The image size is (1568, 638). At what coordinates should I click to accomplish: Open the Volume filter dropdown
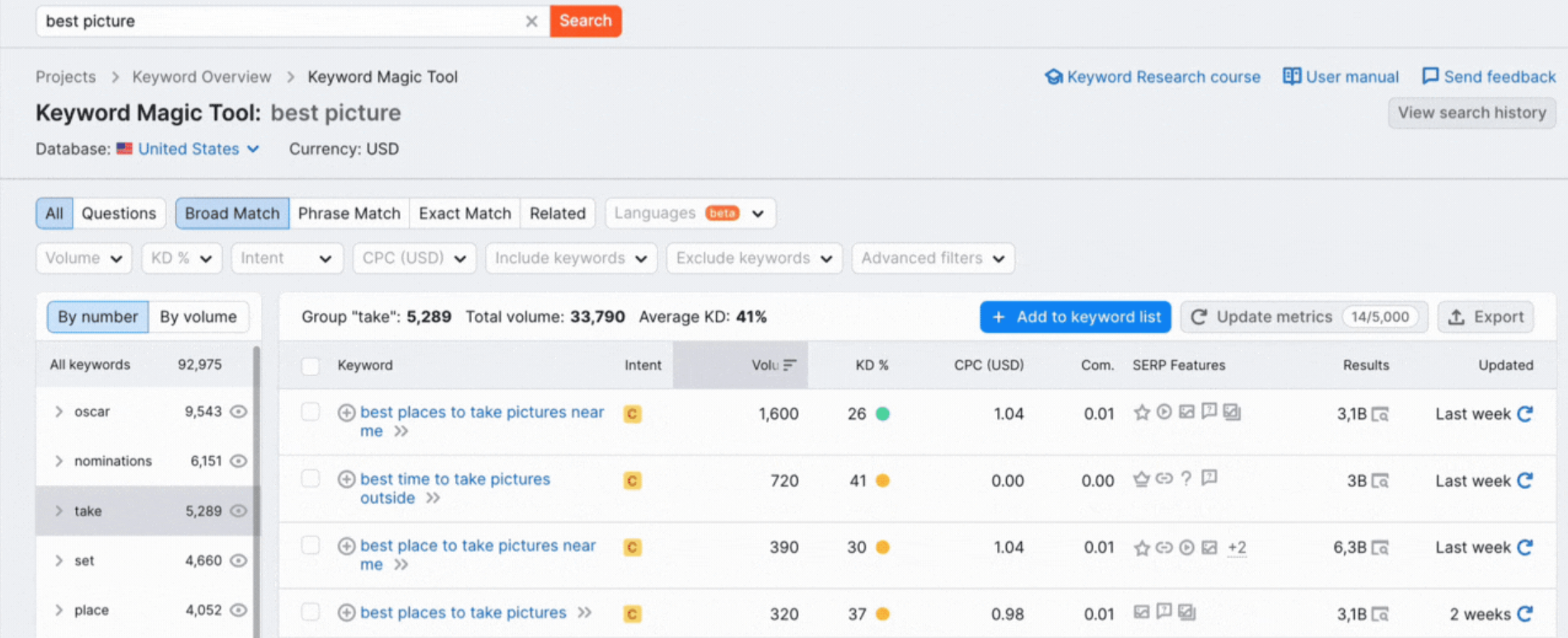pyautogui.click(x=83, y=258)
